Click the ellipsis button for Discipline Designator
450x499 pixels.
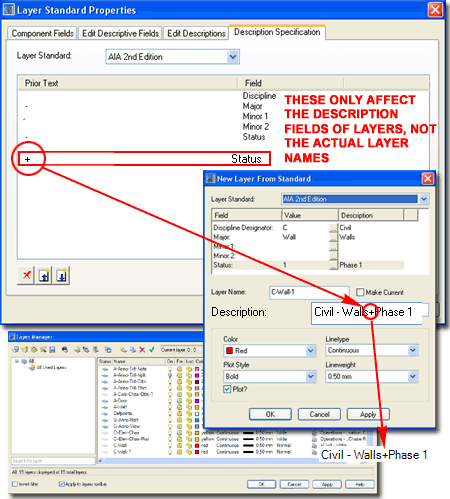[x=333, y=228]
